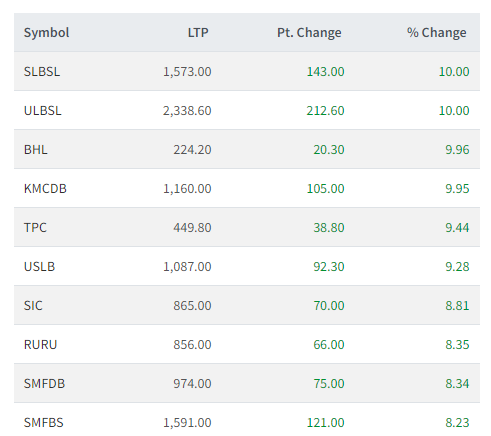Select SIC's point change 70.00

click(329, 306)
